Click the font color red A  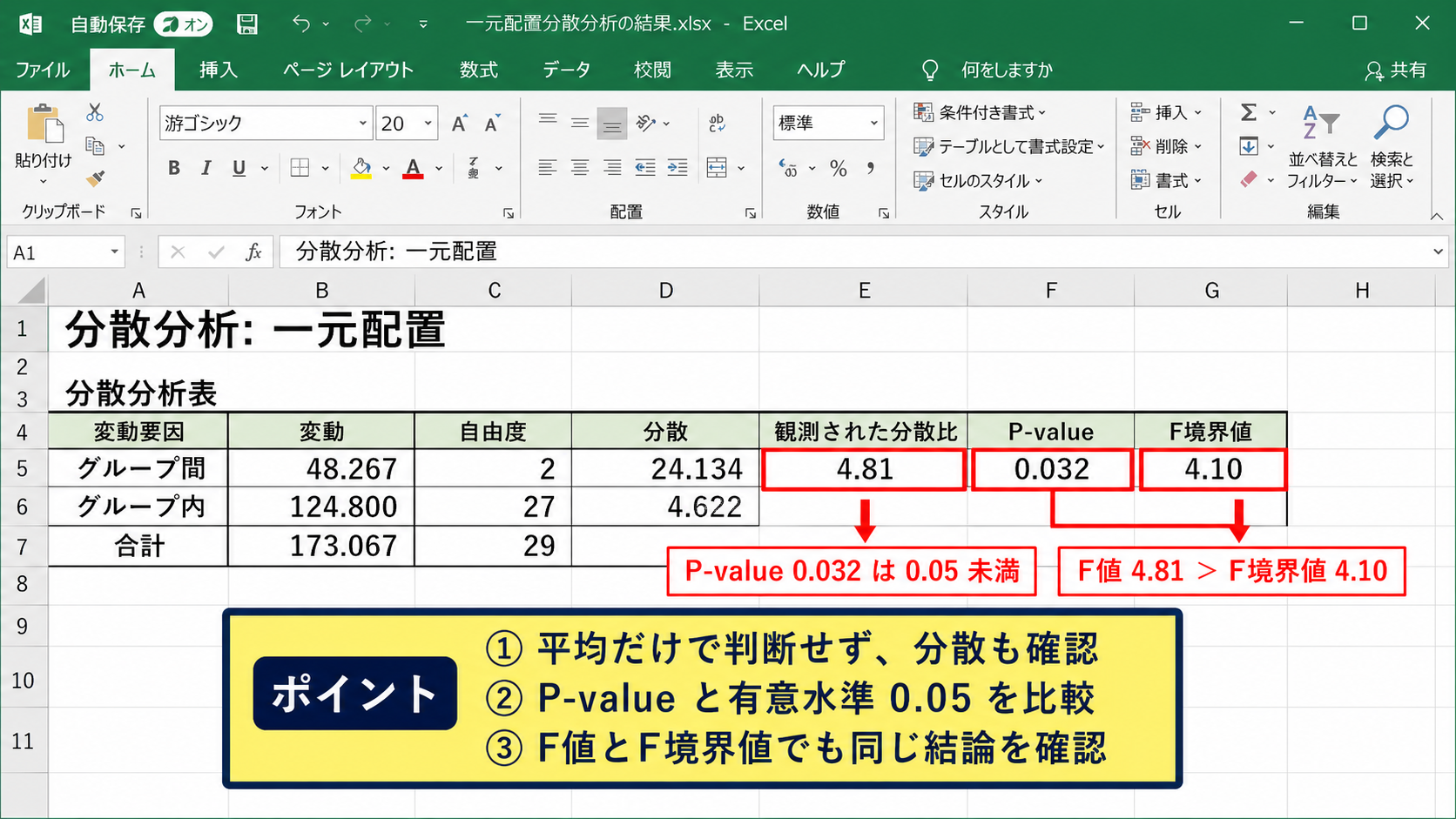point(414,168)
